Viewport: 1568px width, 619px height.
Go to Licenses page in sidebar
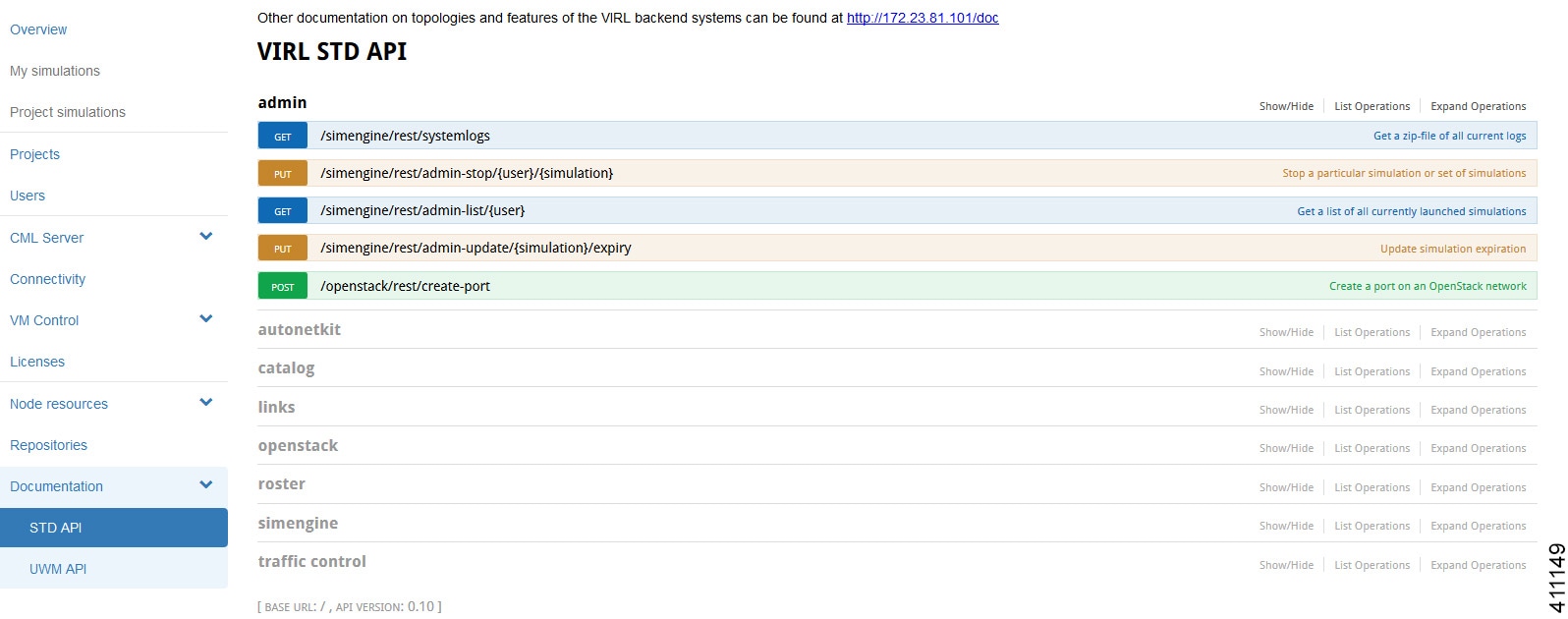pyautogui.click(x=37, y=362)
